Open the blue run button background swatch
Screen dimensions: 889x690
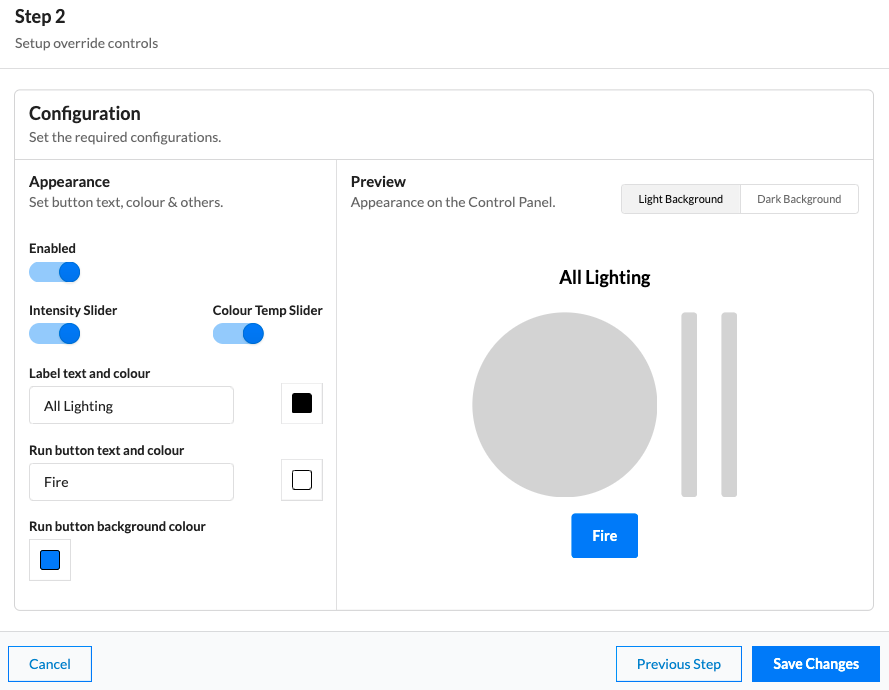(x=50, y=560)
